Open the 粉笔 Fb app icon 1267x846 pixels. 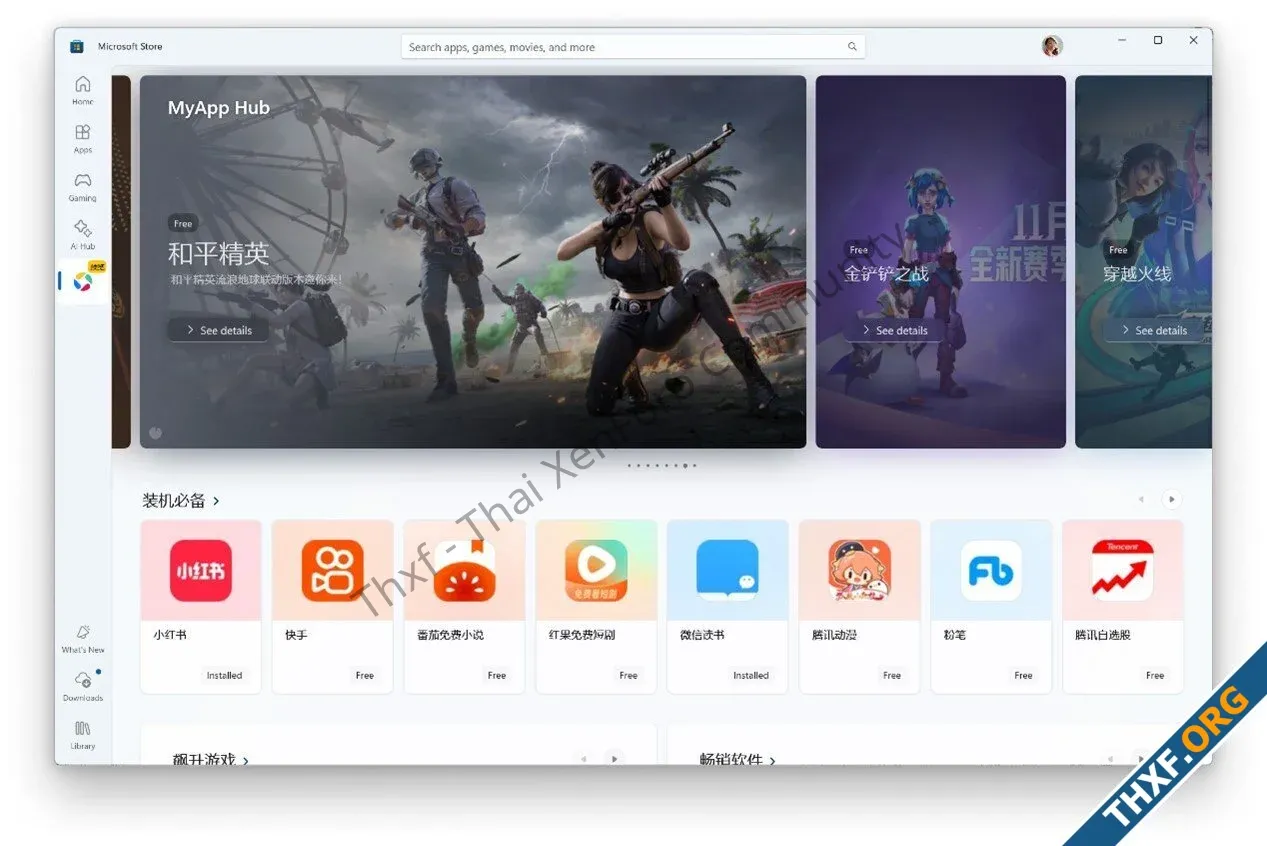pos(991,570)
